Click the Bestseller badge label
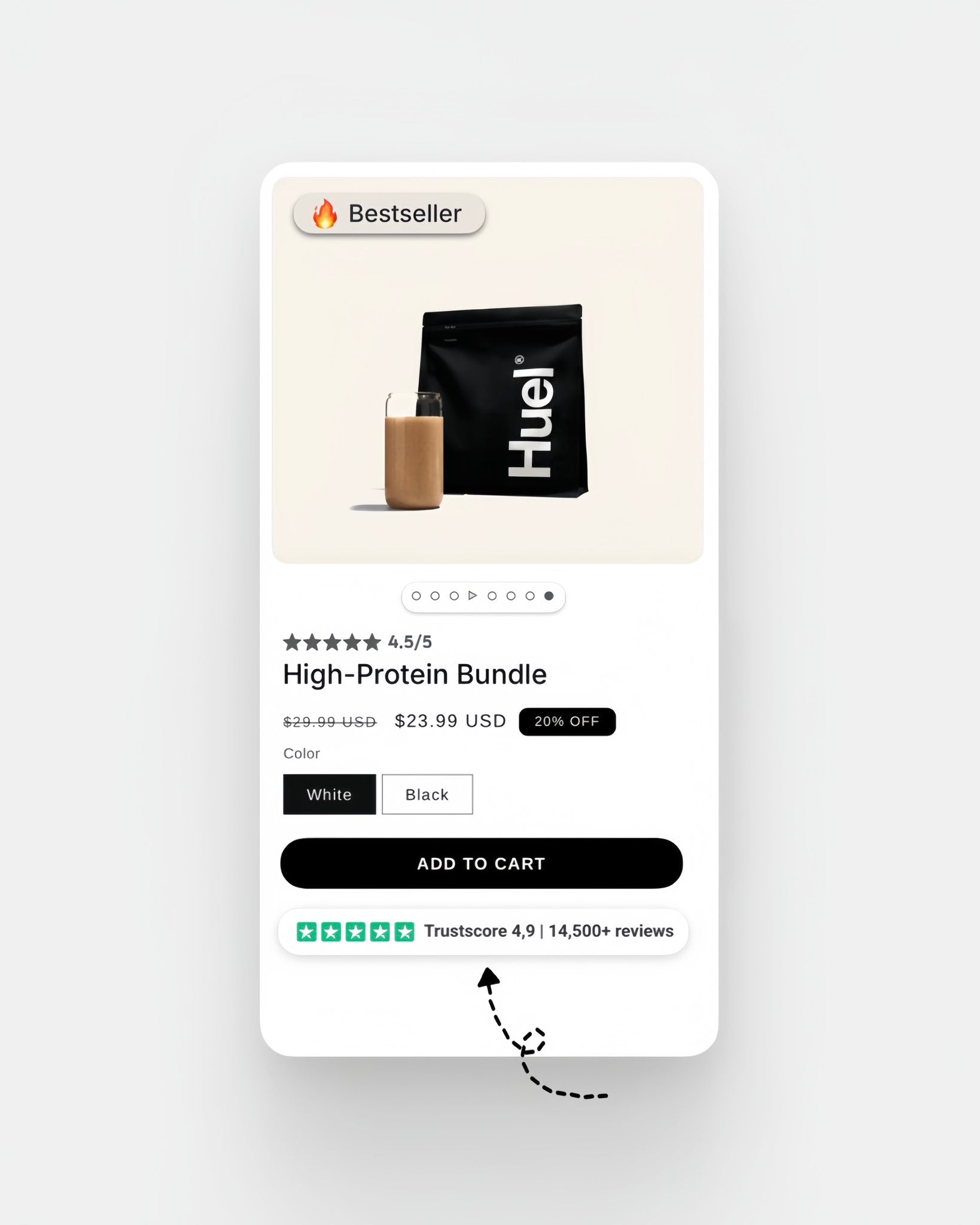The width and height of the screenshot is (980, 1225). [x=405, y=214]
